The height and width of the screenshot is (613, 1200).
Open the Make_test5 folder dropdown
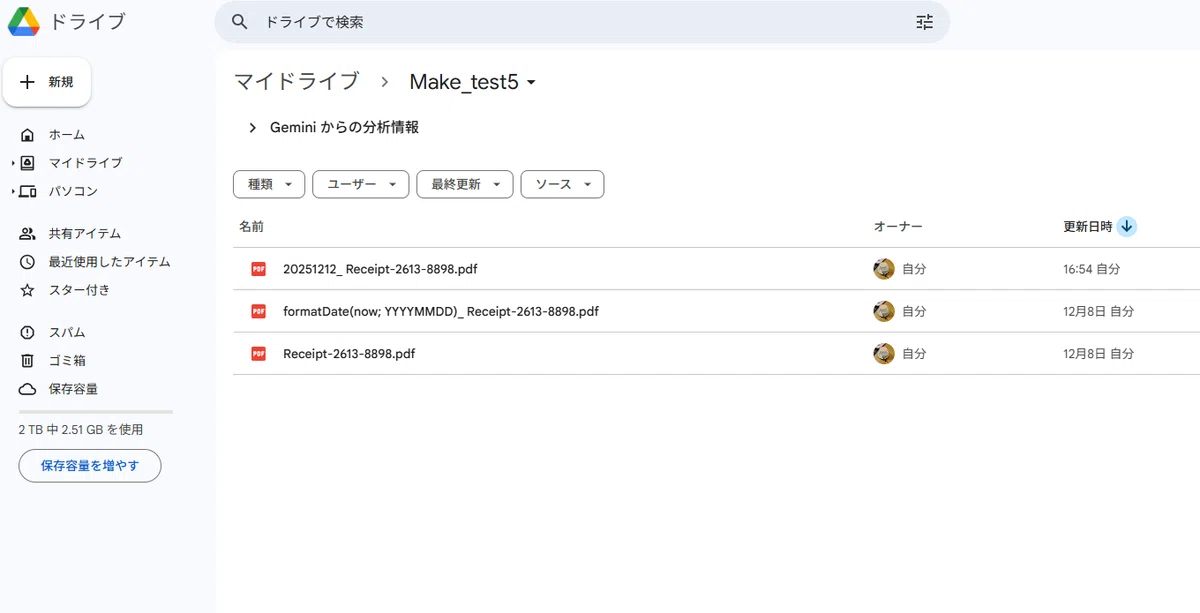tap(473, 82)
